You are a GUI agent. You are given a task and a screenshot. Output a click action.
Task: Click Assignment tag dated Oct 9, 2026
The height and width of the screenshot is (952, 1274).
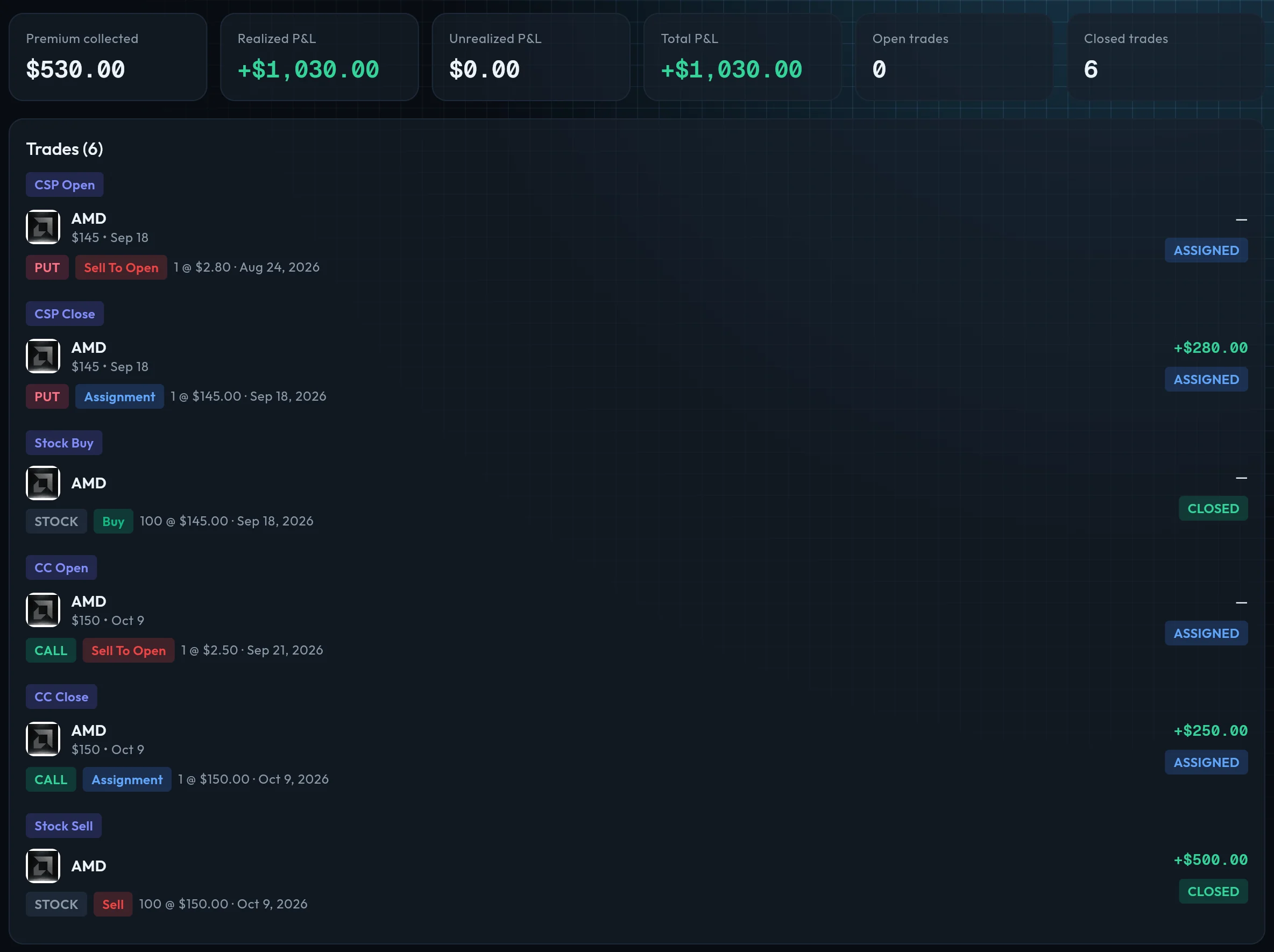[127, 780]
